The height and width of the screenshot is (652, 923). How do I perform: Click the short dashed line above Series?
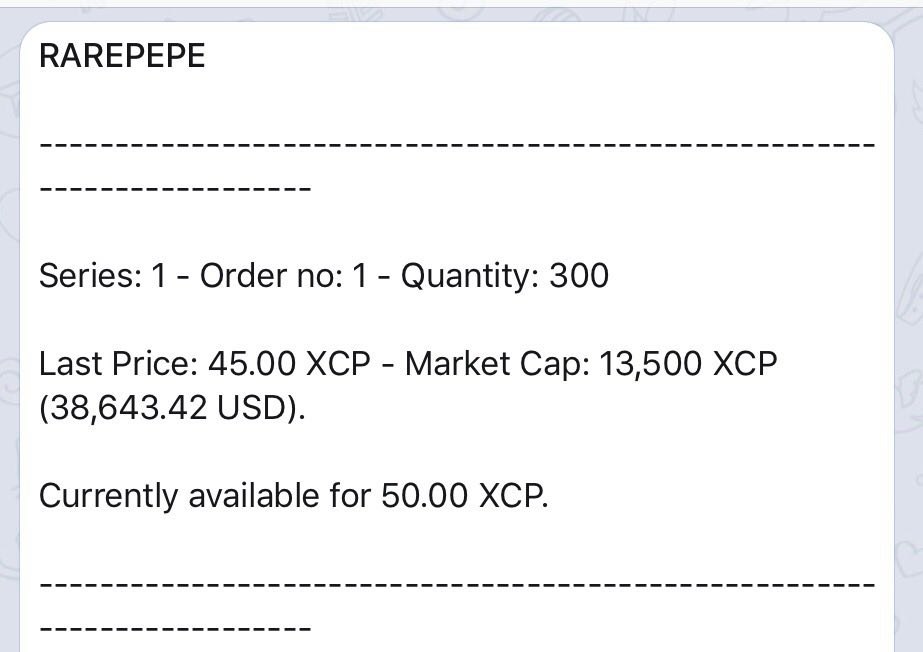[x=175, y=188]
